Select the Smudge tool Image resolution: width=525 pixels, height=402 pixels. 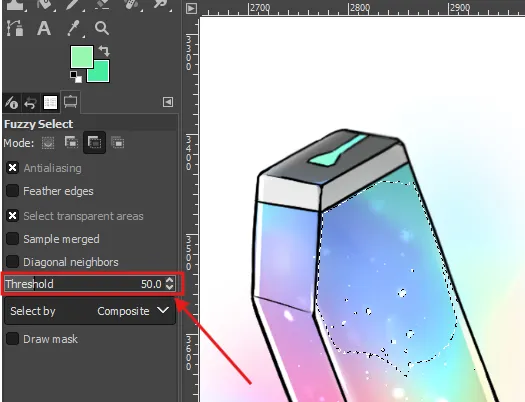pos(160,4)
